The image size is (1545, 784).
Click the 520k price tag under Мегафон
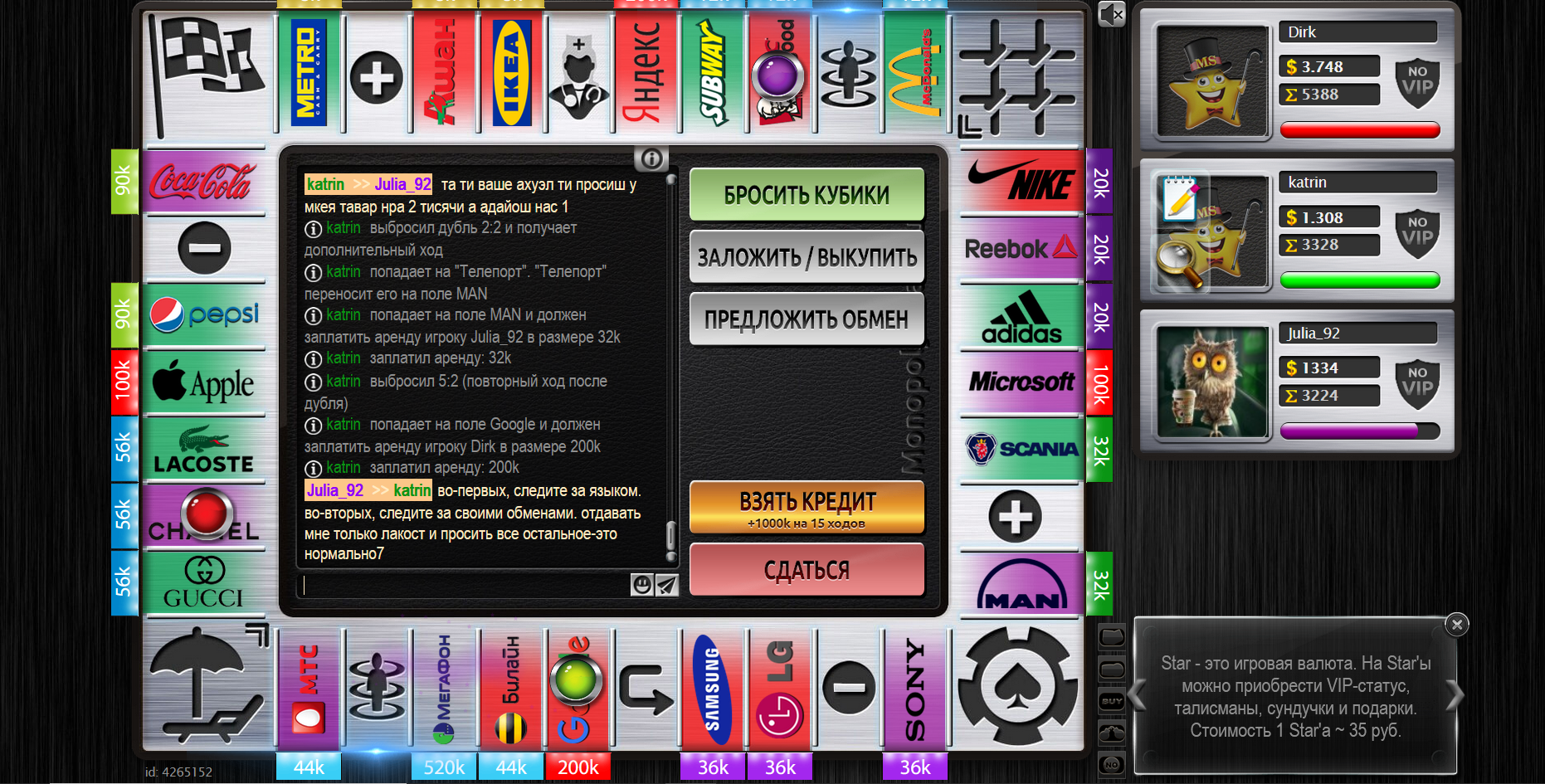(x=444, y=767)
